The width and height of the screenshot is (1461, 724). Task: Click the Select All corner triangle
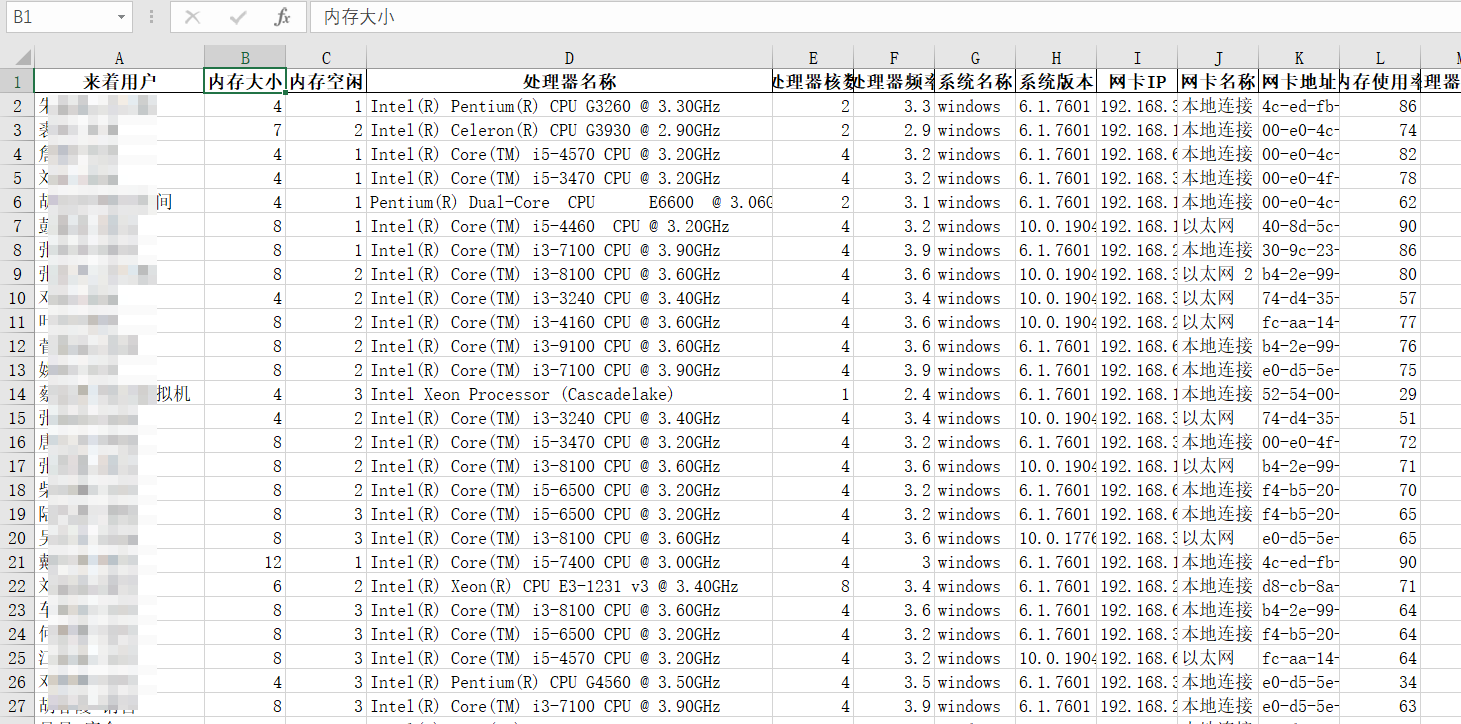pos(17,58)
